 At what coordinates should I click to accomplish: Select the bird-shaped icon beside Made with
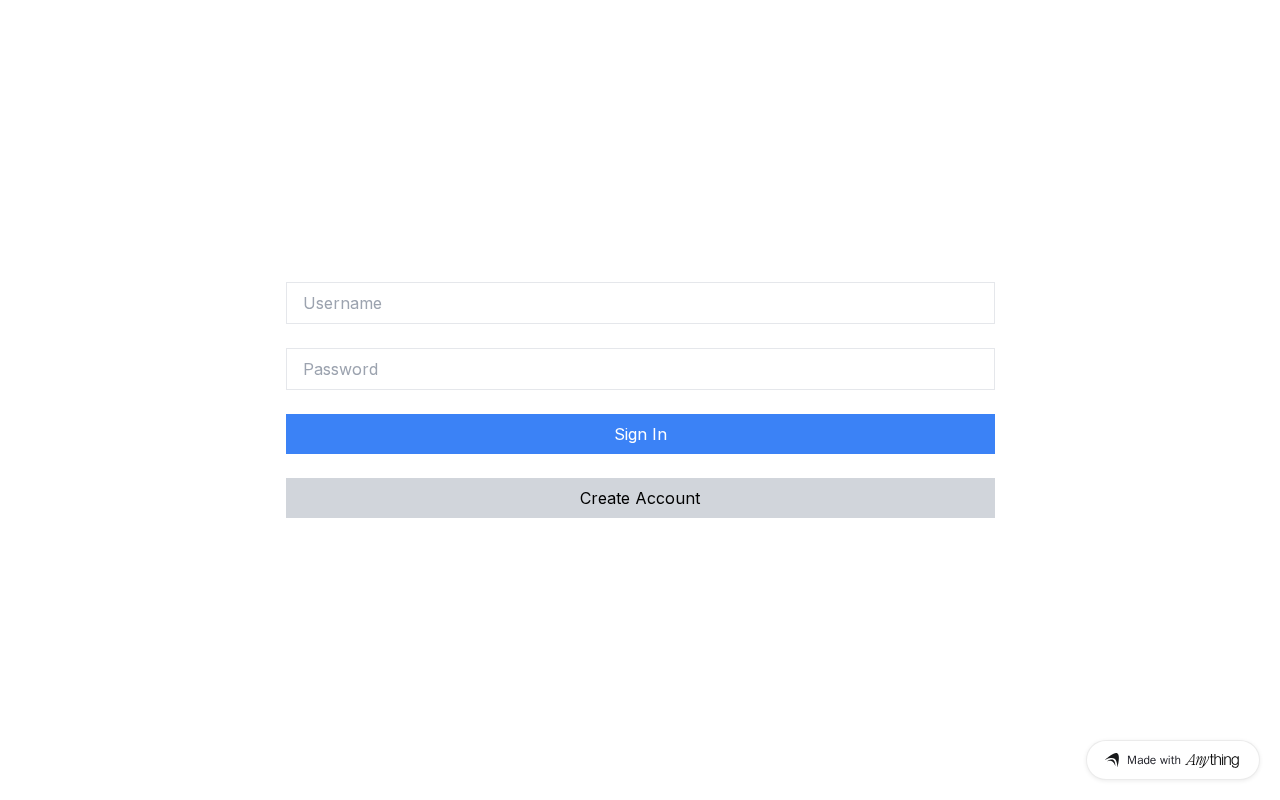tap(1112, 760)
